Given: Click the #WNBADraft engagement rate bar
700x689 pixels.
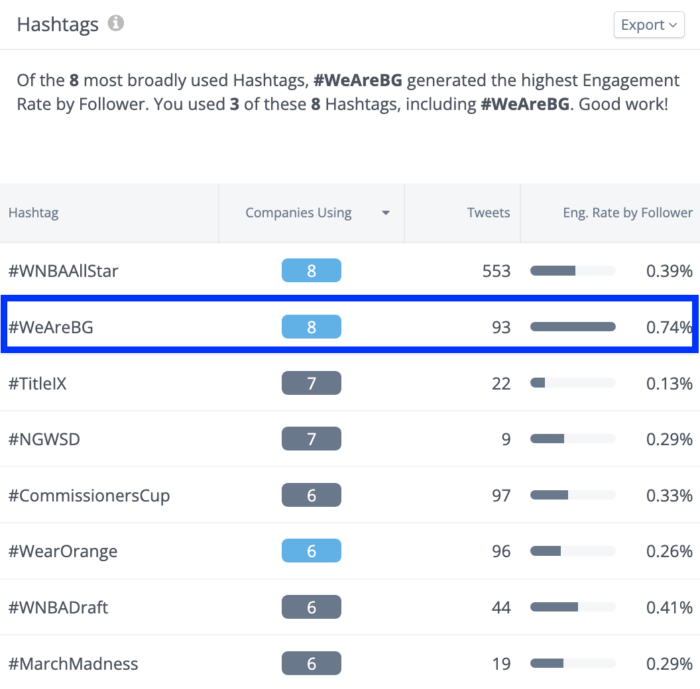Looking at the screenshot, I should pos(572,607).
